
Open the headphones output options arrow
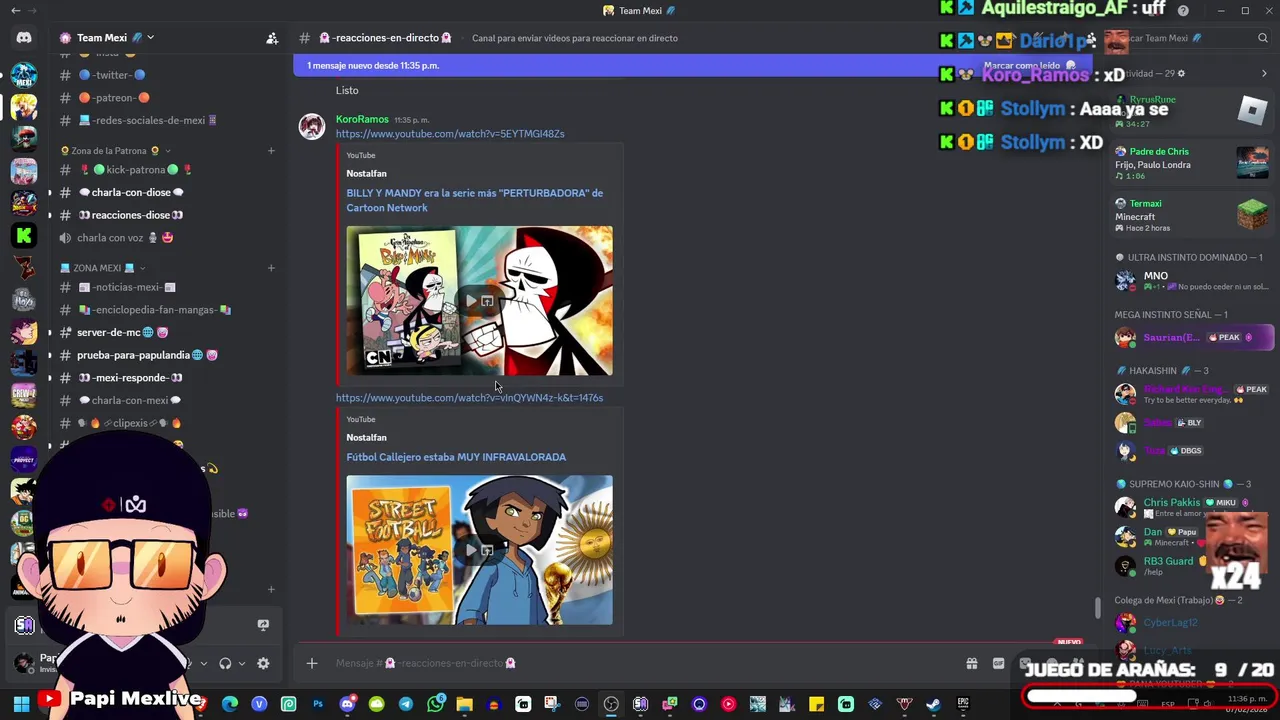[x=241, y=663]
